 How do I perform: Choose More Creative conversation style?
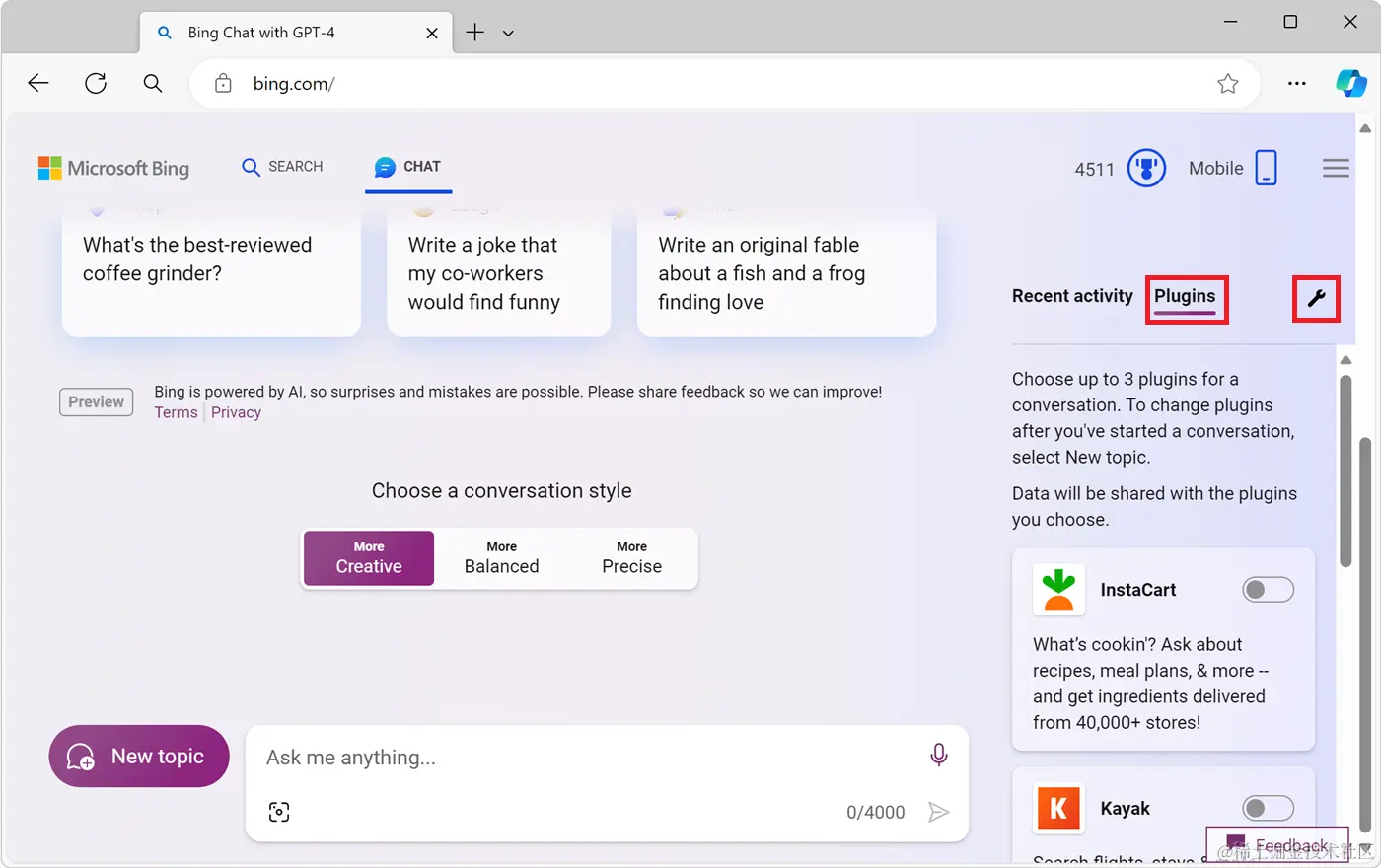[369, 558]
